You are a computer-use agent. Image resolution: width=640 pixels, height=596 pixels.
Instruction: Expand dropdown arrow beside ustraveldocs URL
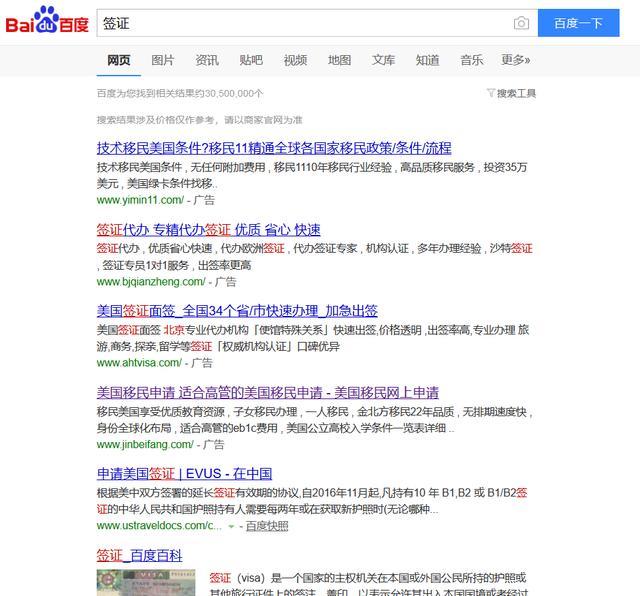(x=231, y=527)
